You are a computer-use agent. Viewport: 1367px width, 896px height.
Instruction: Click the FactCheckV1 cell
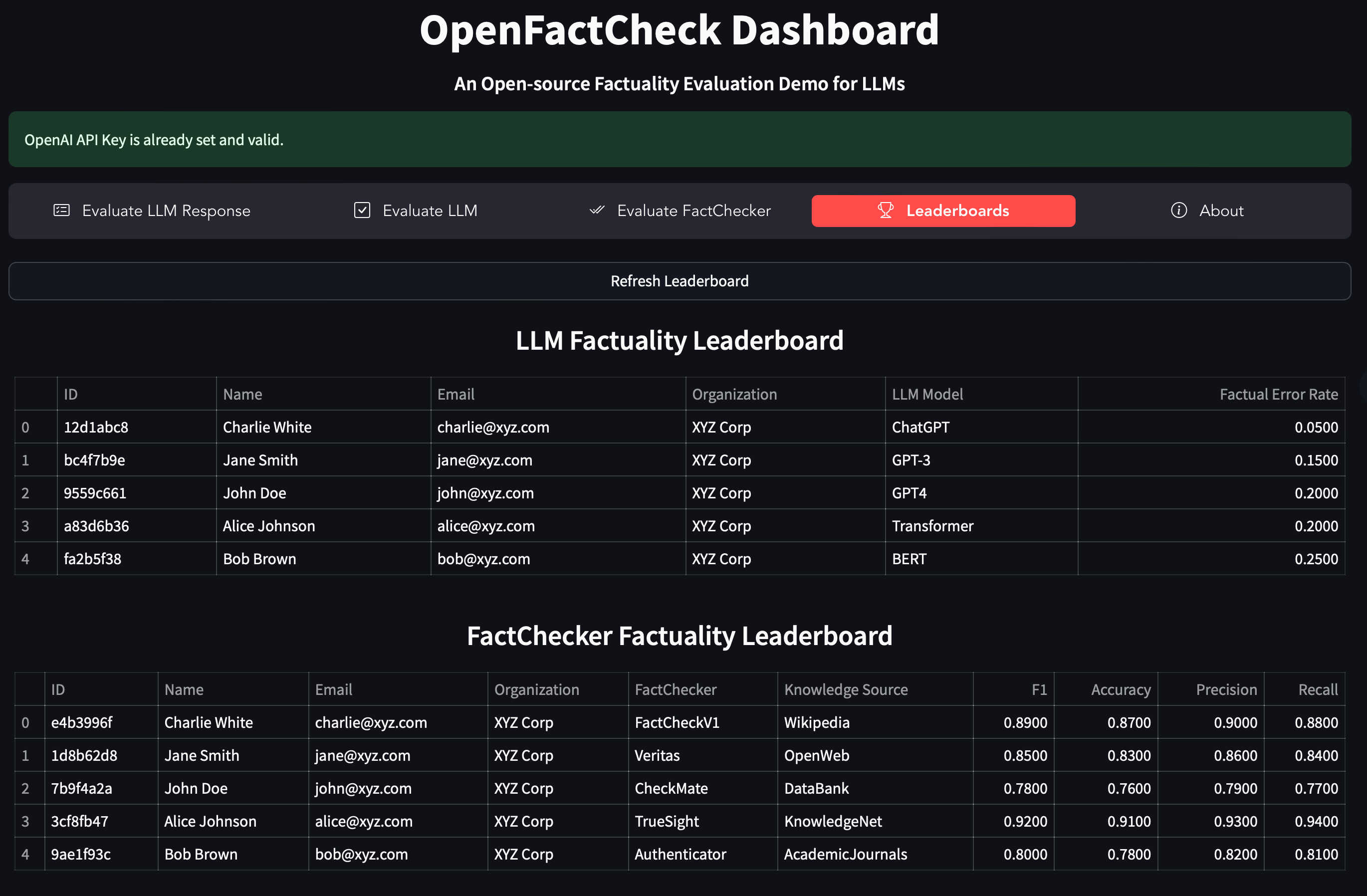pyautogui.click(x=702, y=722)
